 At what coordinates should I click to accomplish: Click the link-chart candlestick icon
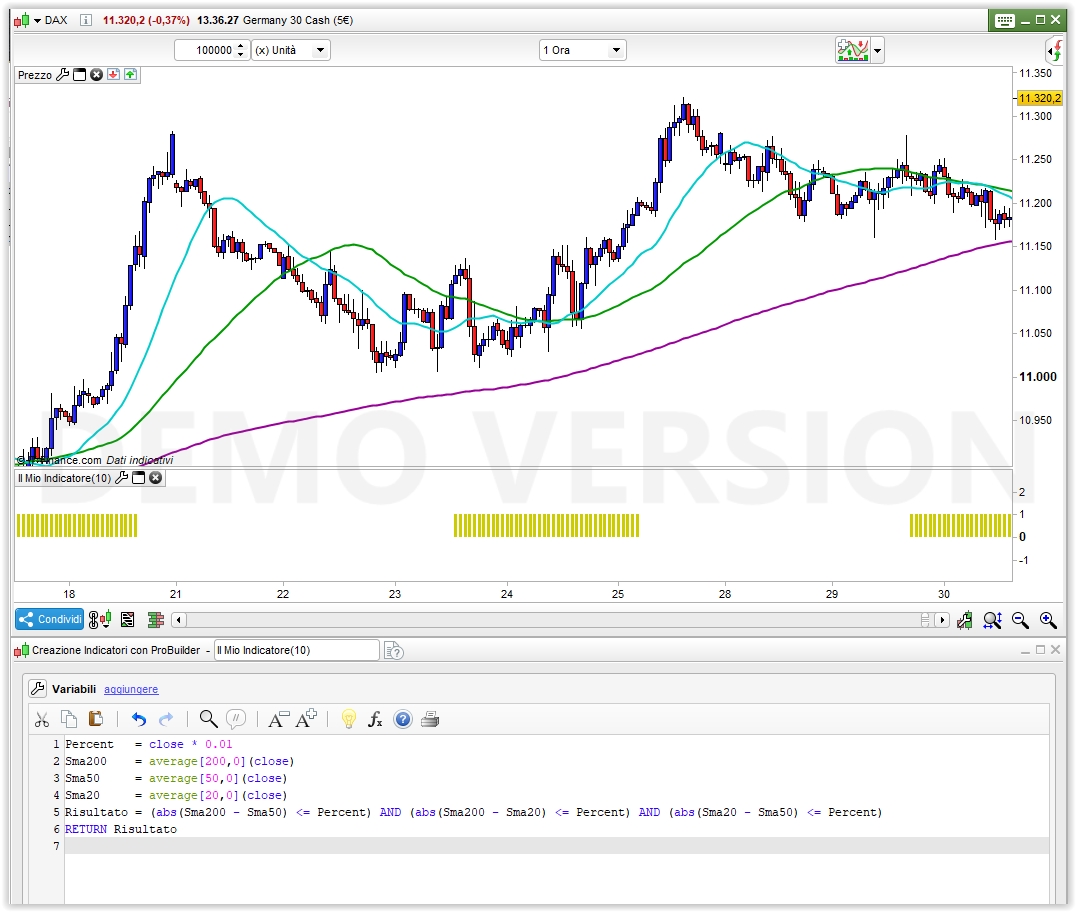[100, 620]
